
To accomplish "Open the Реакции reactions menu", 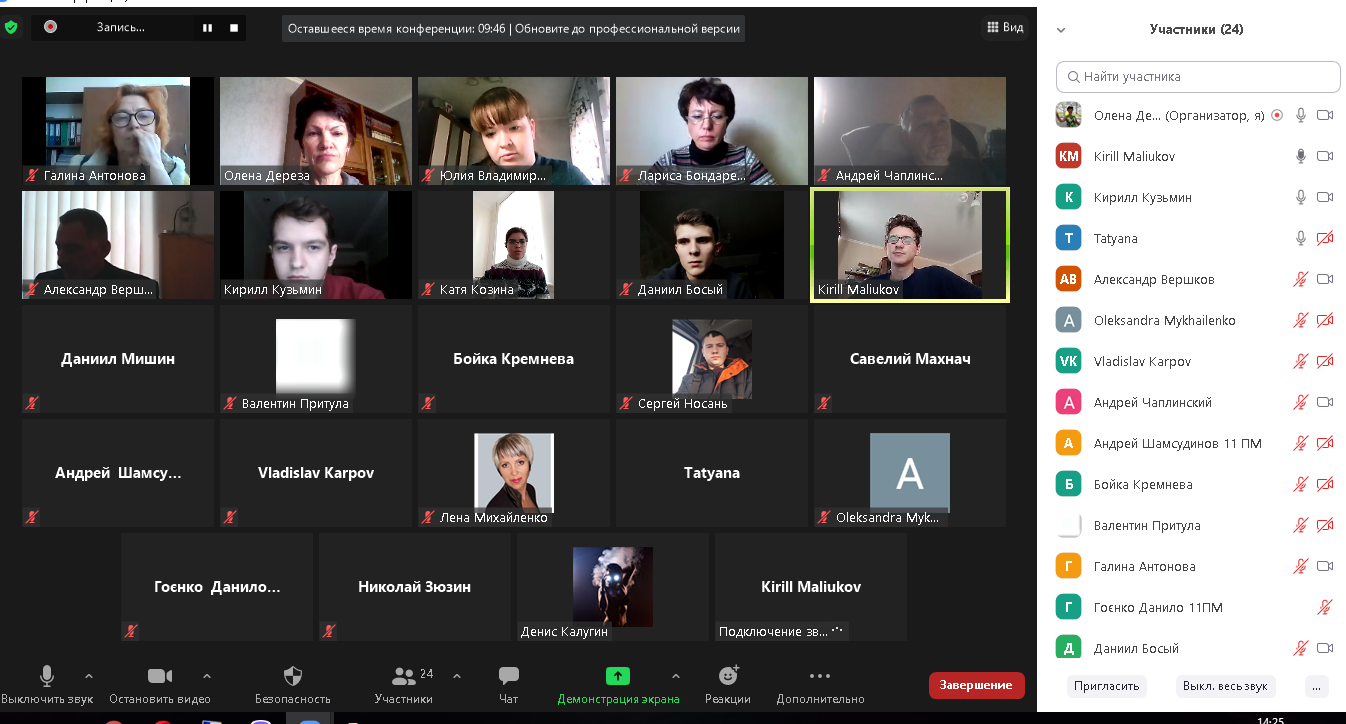I will [x=728, y=685].
